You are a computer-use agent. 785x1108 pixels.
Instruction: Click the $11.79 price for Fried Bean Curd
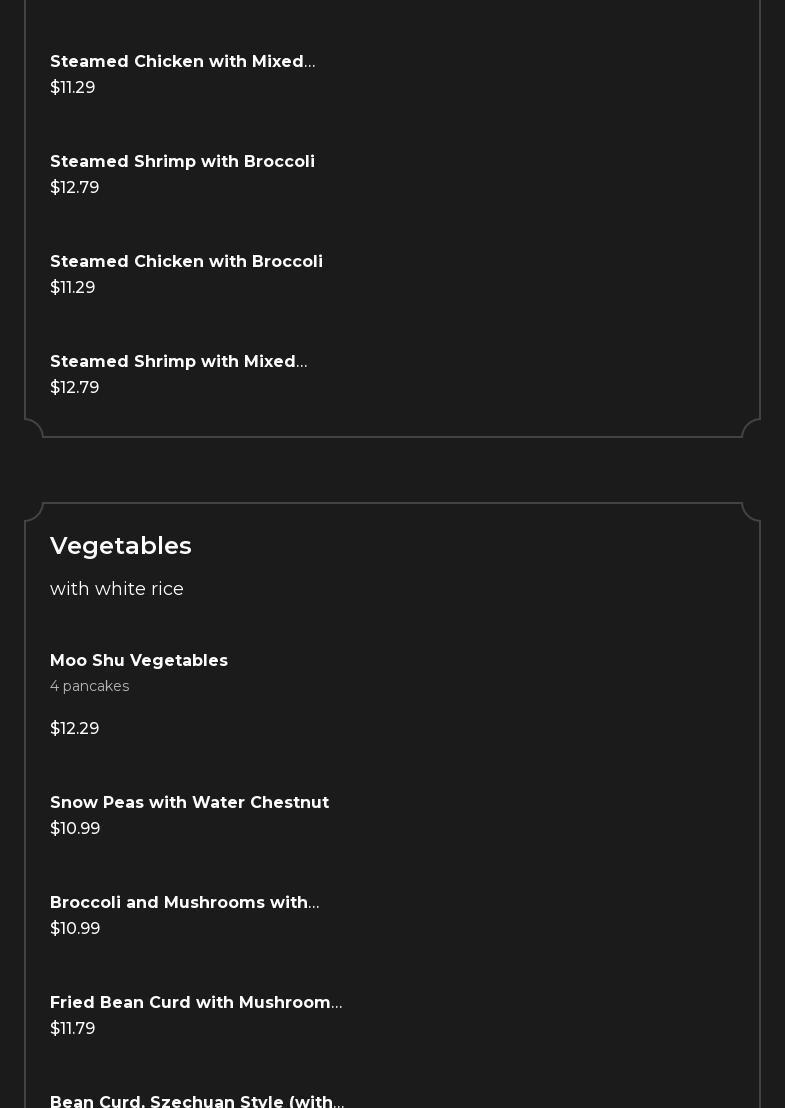click(73, 1029)
